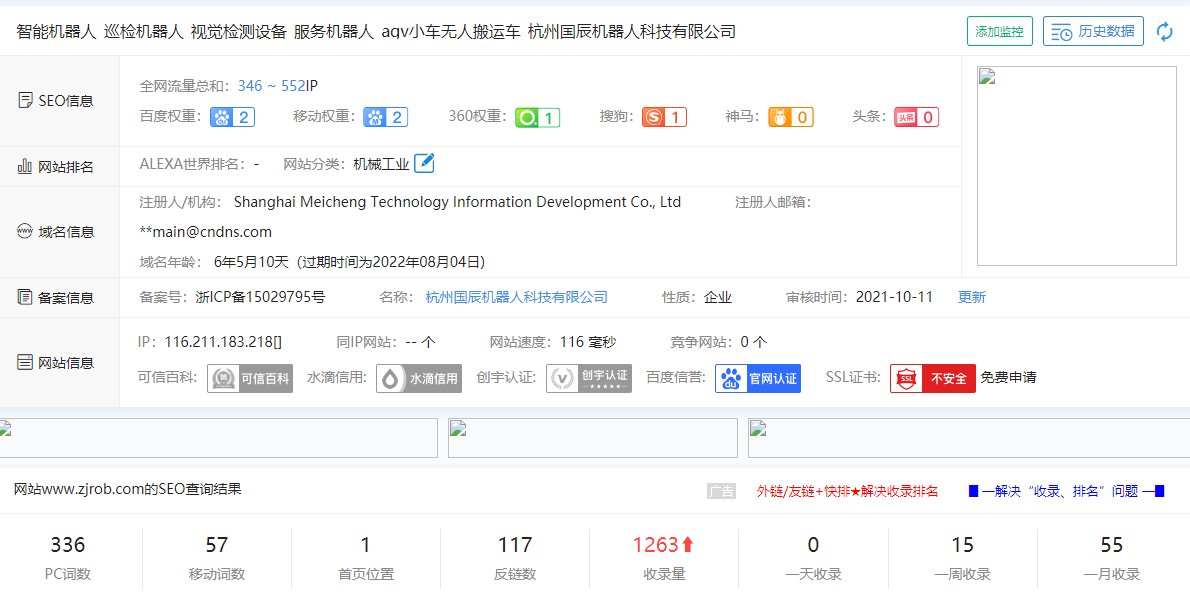Click the 备案信息 document icon
The height and width of the screenshot is (611, 1190).
point(24,297)
